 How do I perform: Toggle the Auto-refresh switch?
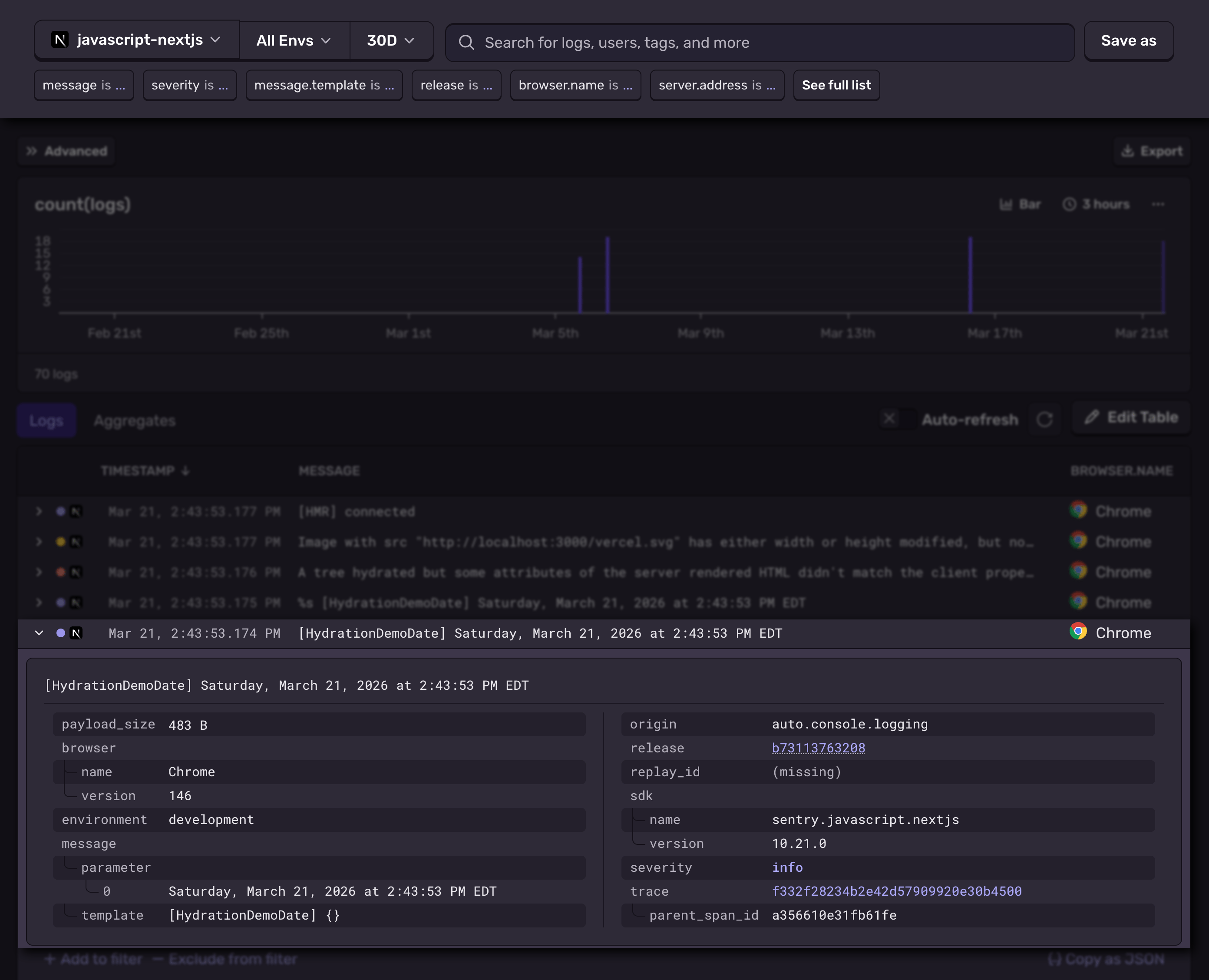(x=898, y=419)
